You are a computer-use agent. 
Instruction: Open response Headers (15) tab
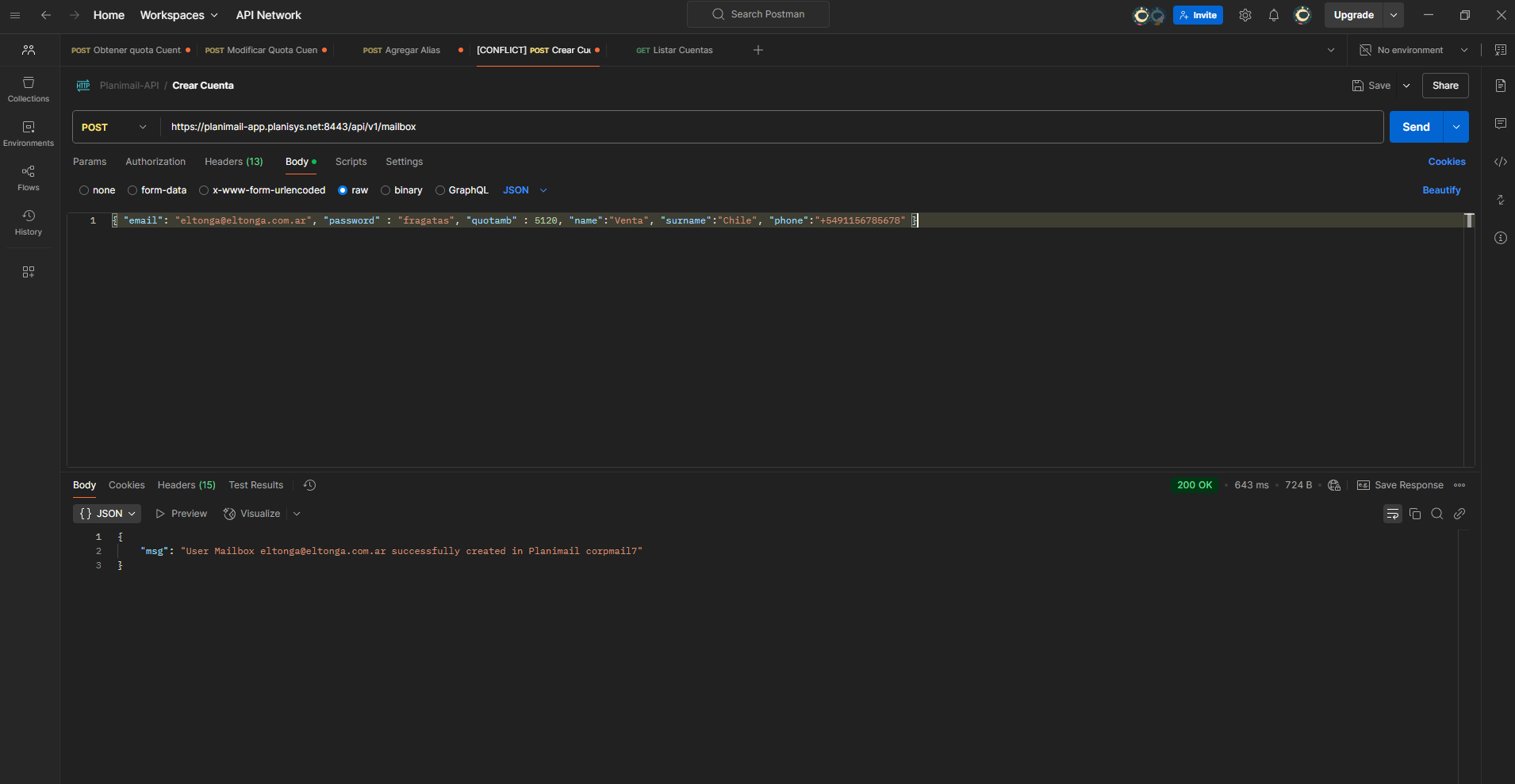tap(186, 485)
